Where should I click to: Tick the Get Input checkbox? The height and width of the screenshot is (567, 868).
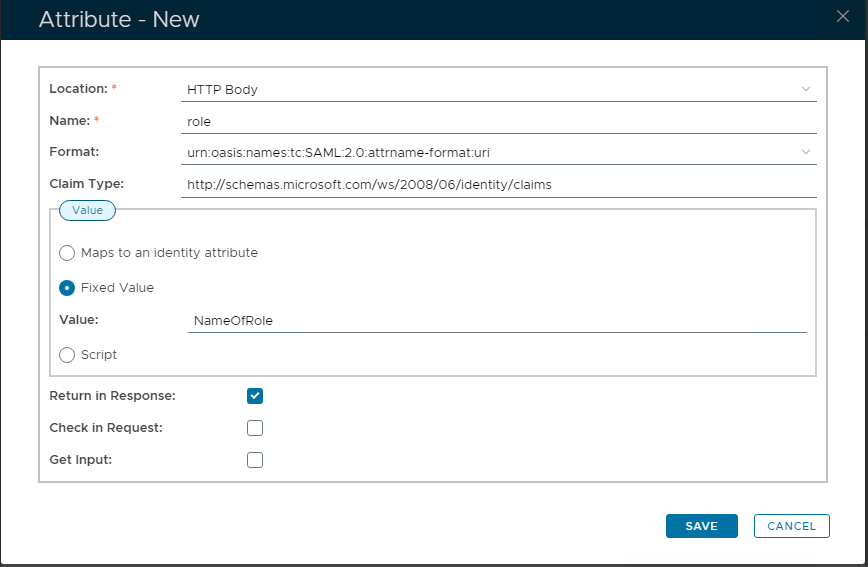click(x=255, y=460)
